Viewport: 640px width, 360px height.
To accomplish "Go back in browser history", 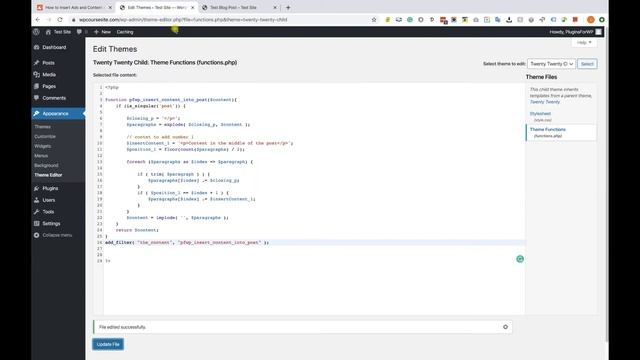I will point(38,20).
